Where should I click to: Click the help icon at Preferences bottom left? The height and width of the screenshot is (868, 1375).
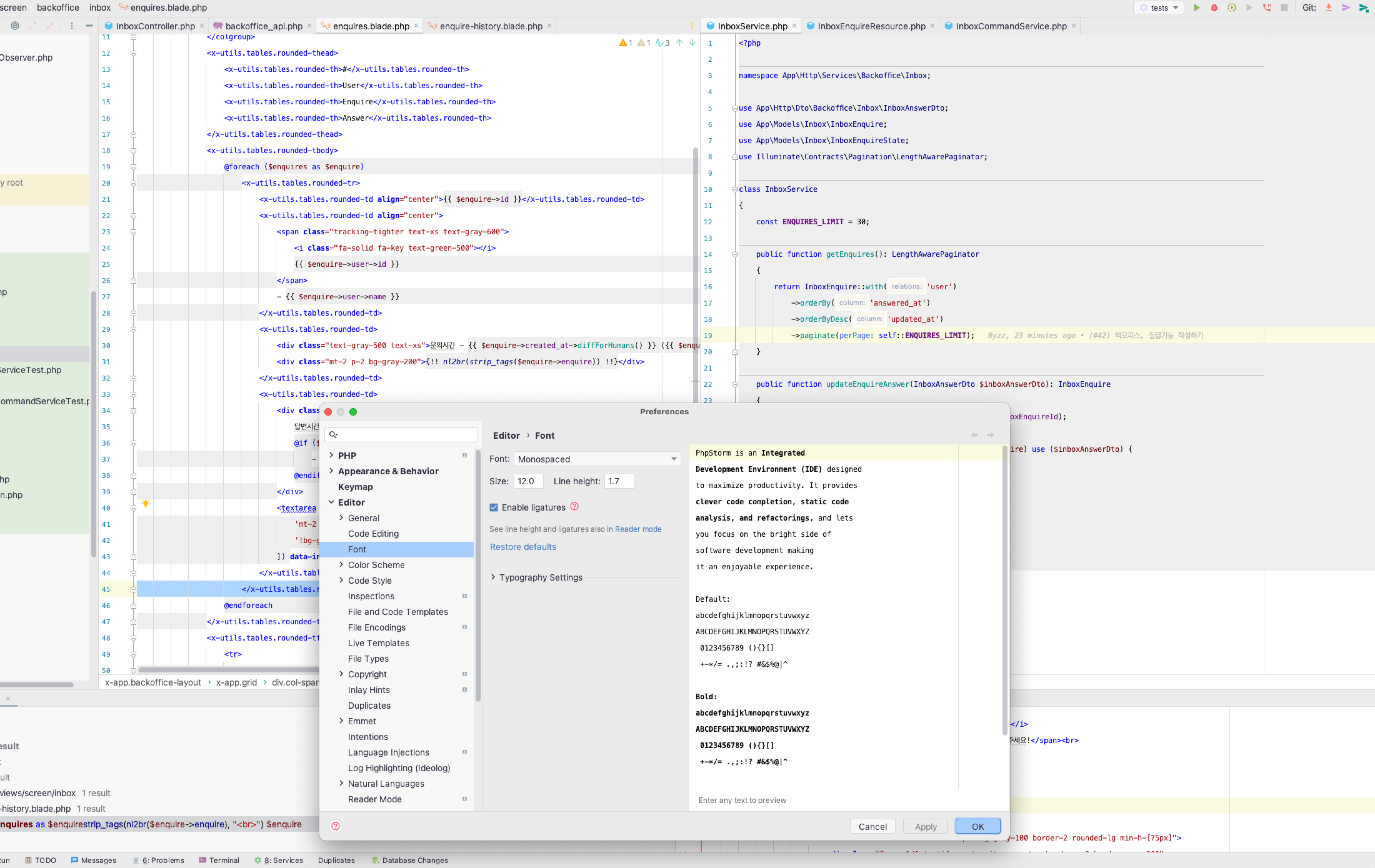tap(336, 826)
